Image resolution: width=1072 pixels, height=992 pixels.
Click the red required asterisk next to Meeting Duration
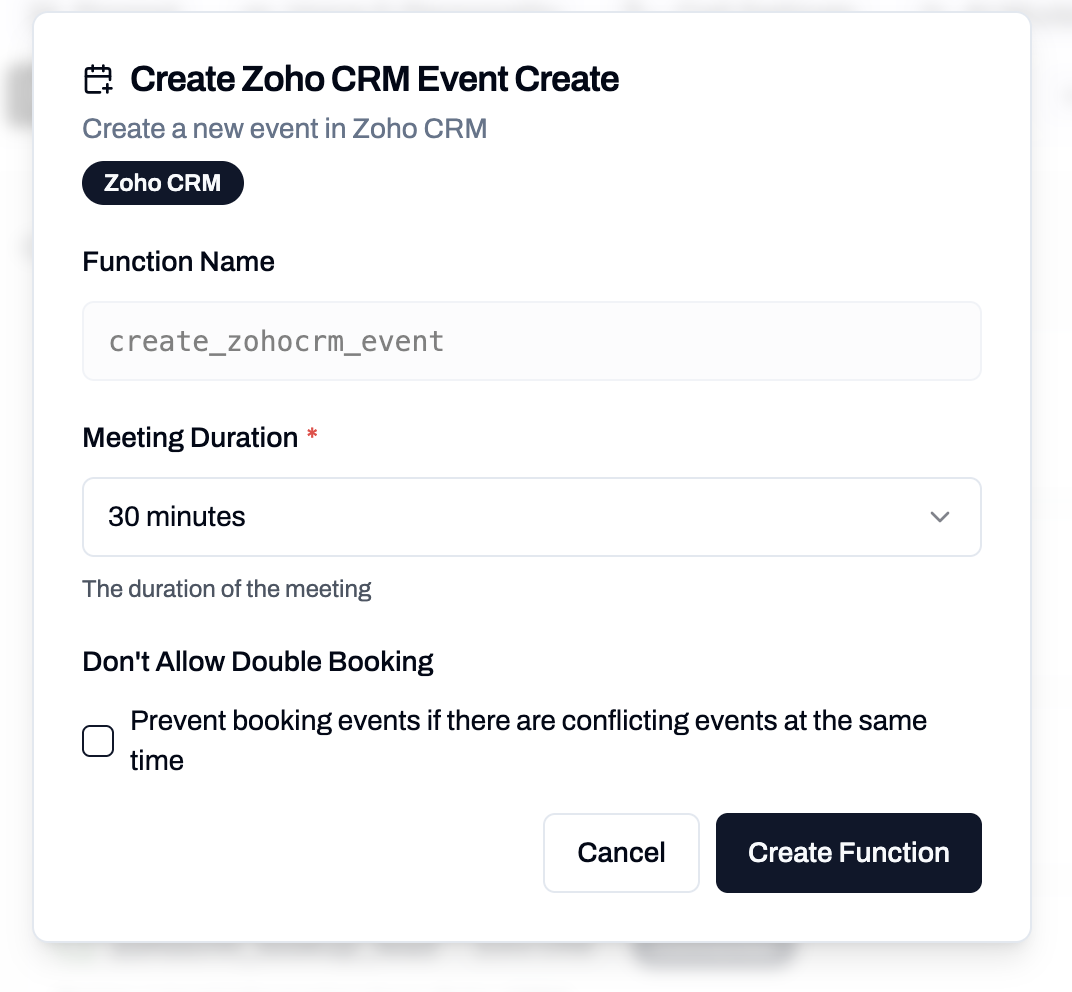(311, 437)
